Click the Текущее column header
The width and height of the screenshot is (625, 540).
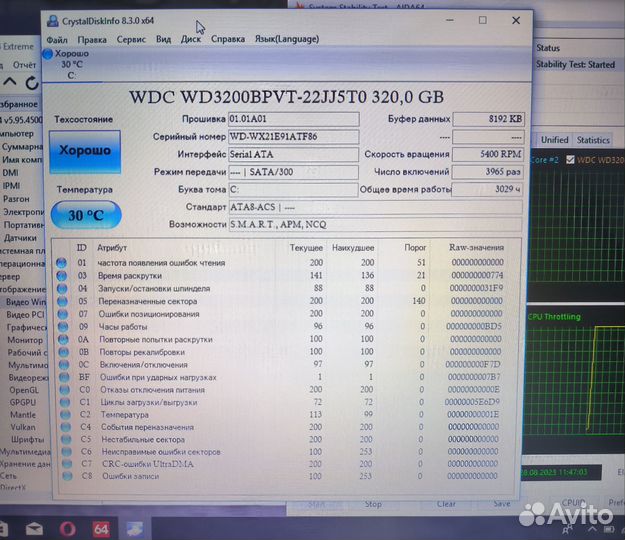pos(306,248)
